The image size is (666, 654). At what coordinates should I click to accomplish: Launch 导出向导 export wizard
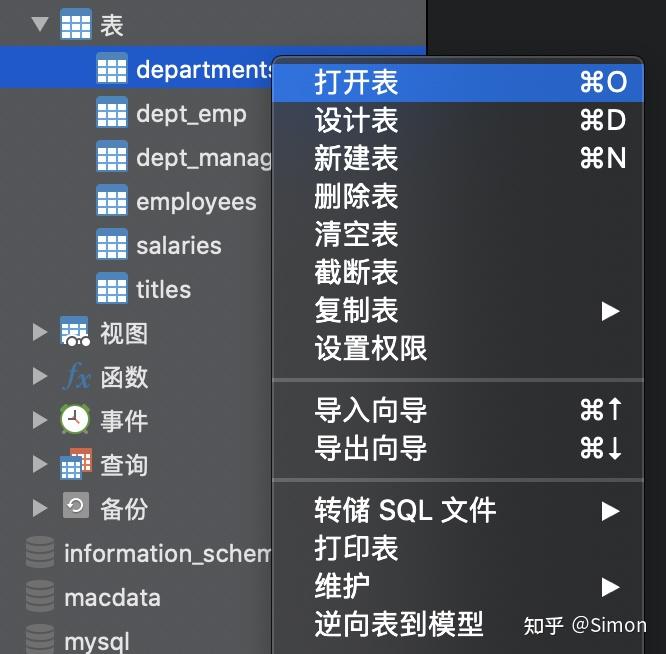(x=370, y=448)
